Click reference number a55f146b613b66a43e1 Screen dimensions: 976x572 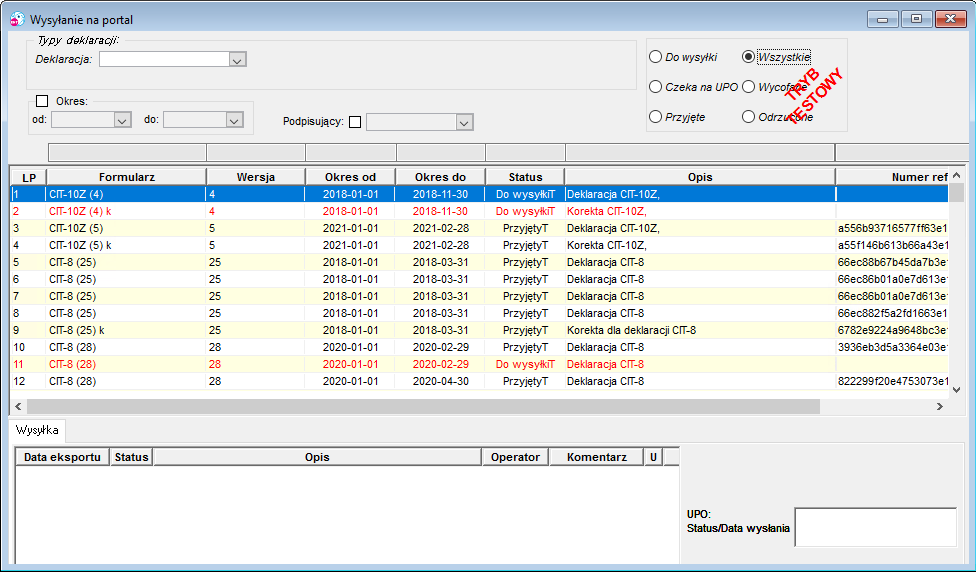893,245
